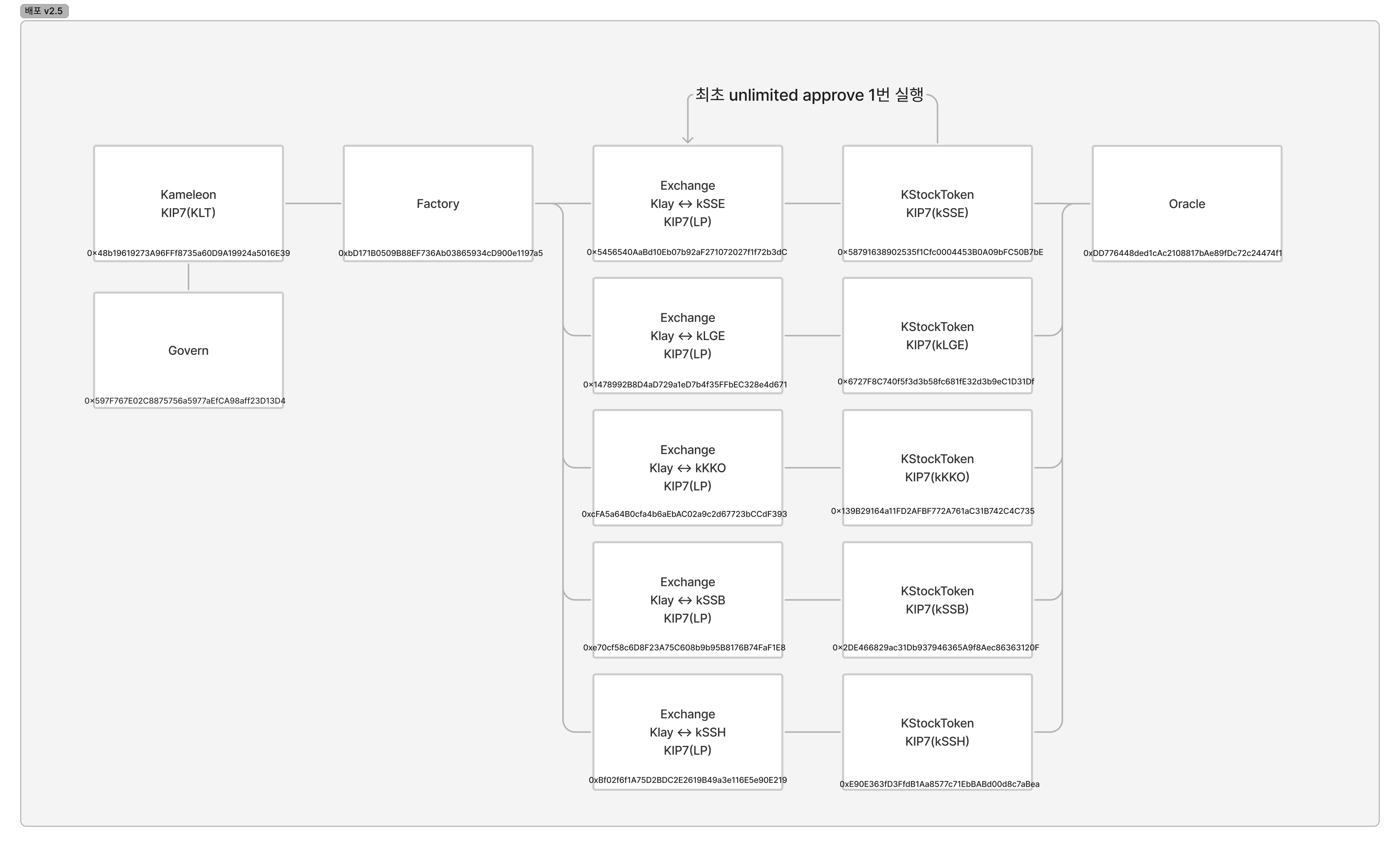1400x847 pixels.
Task: Open the 배포 v2.5 menu
Action: tap(42, 8)
